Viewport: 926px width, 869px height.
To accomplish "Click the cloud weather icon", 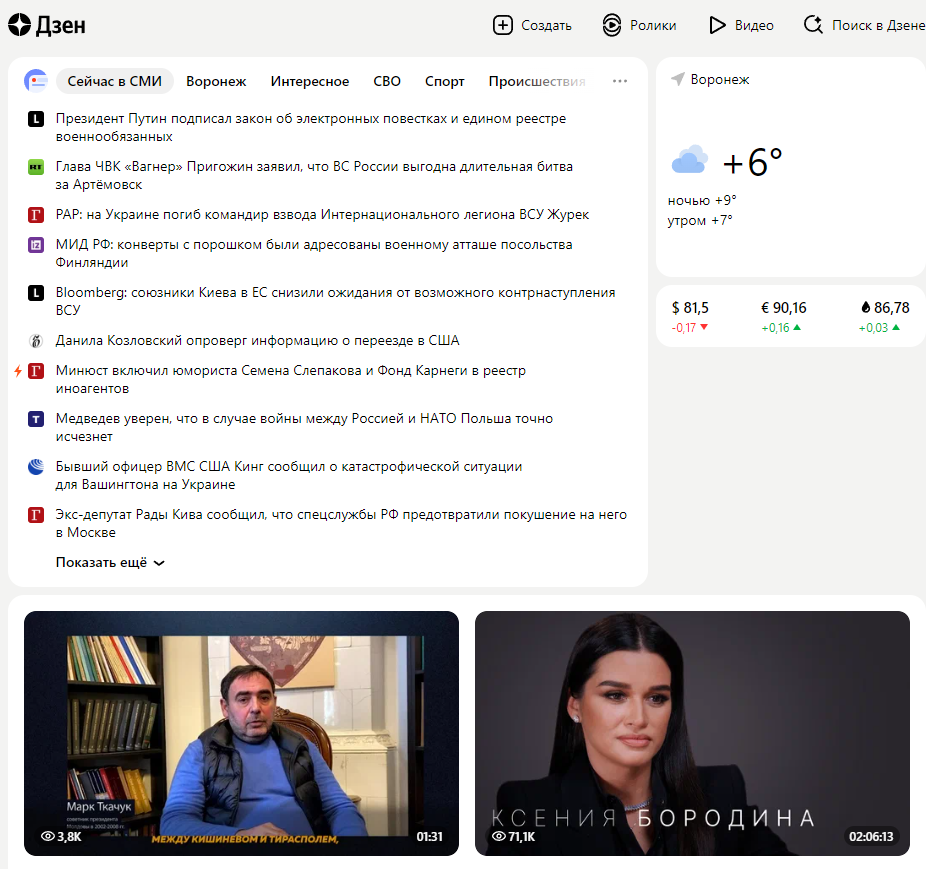I will 689,159.
